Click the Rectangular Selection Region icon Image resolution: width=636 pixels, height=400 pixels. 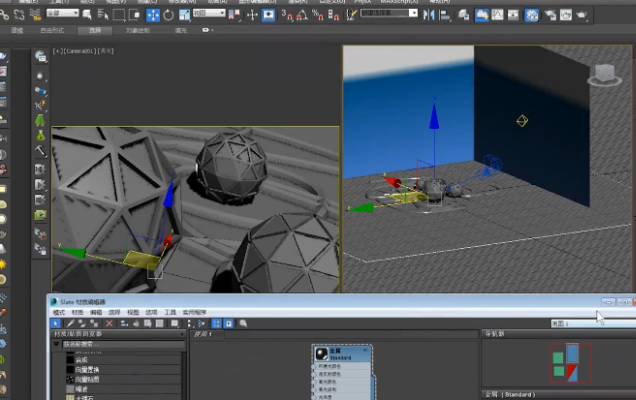tap(119, 15)
